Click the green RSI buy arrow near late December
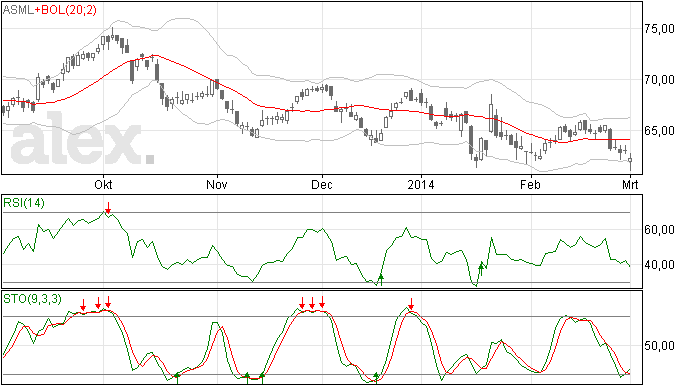This screenshot has height=387, width=690. point(381,280)
